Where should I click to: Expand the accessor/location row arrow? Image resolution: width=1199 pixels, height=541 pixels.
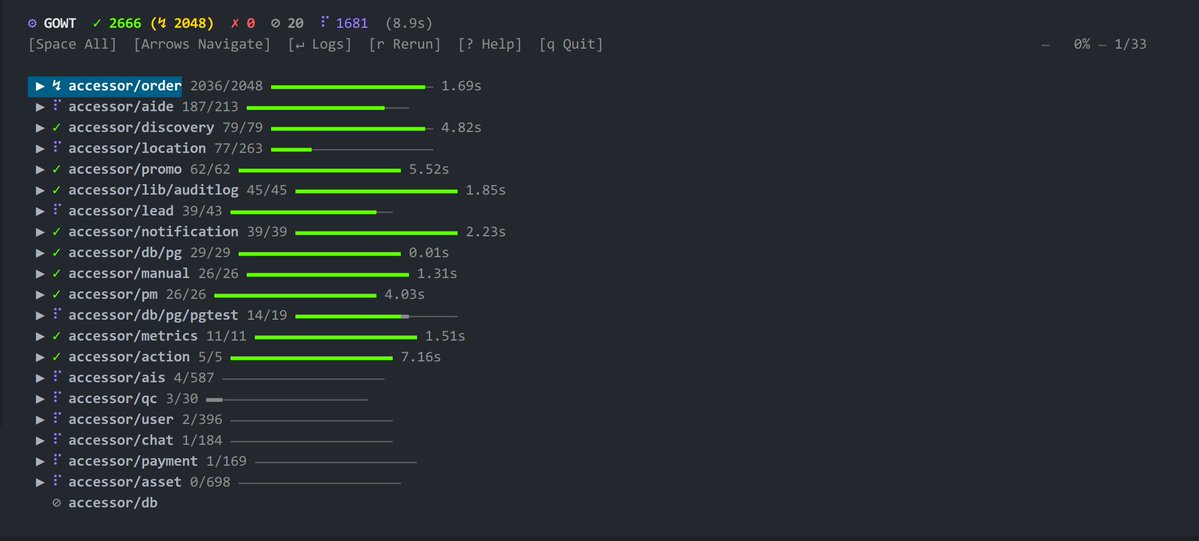coord(41,148)
